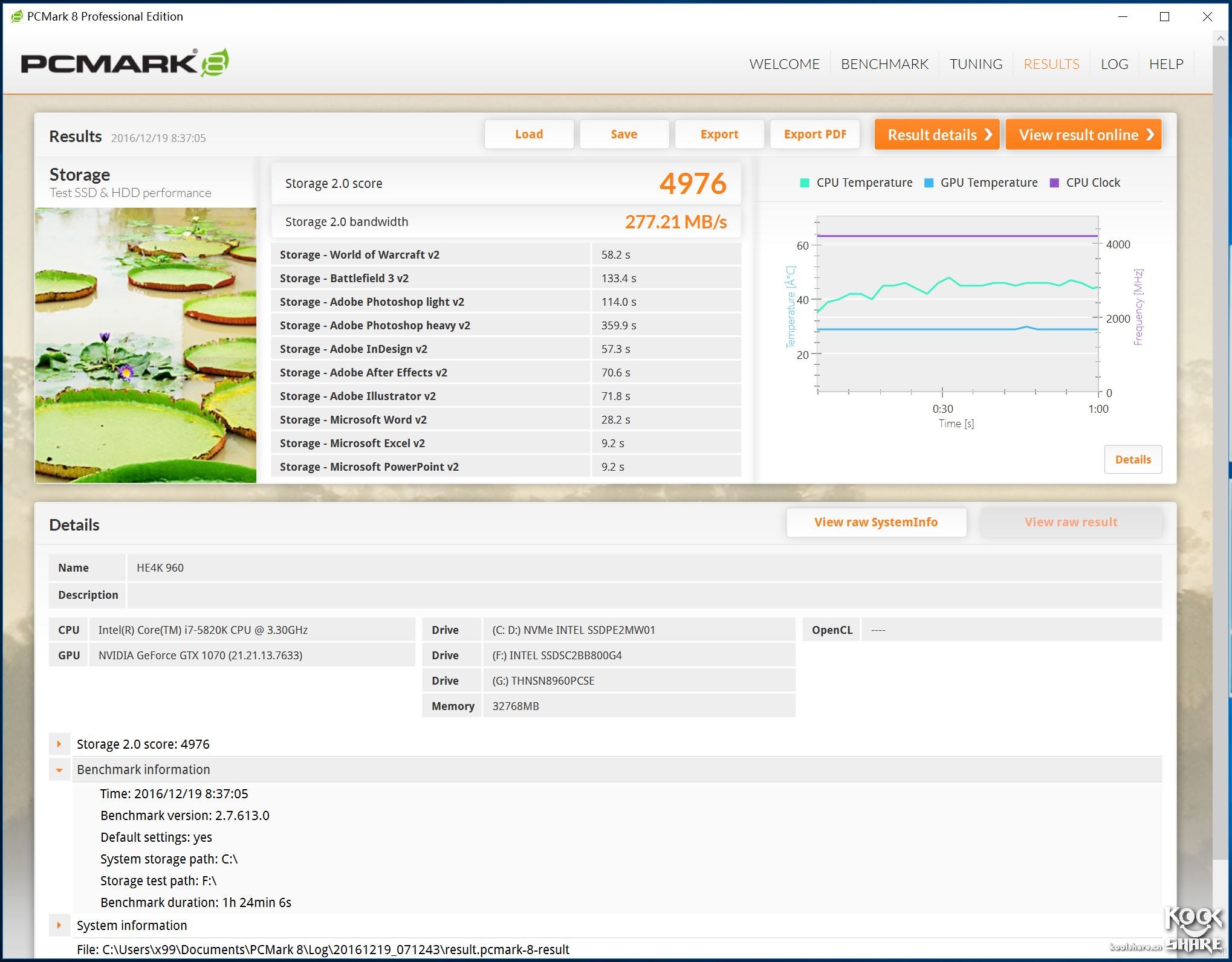Image resolution: width=1232 pixels, height=962 pixels.
Task: Click the PCMark 8 logo
Action: coord(125,63)
